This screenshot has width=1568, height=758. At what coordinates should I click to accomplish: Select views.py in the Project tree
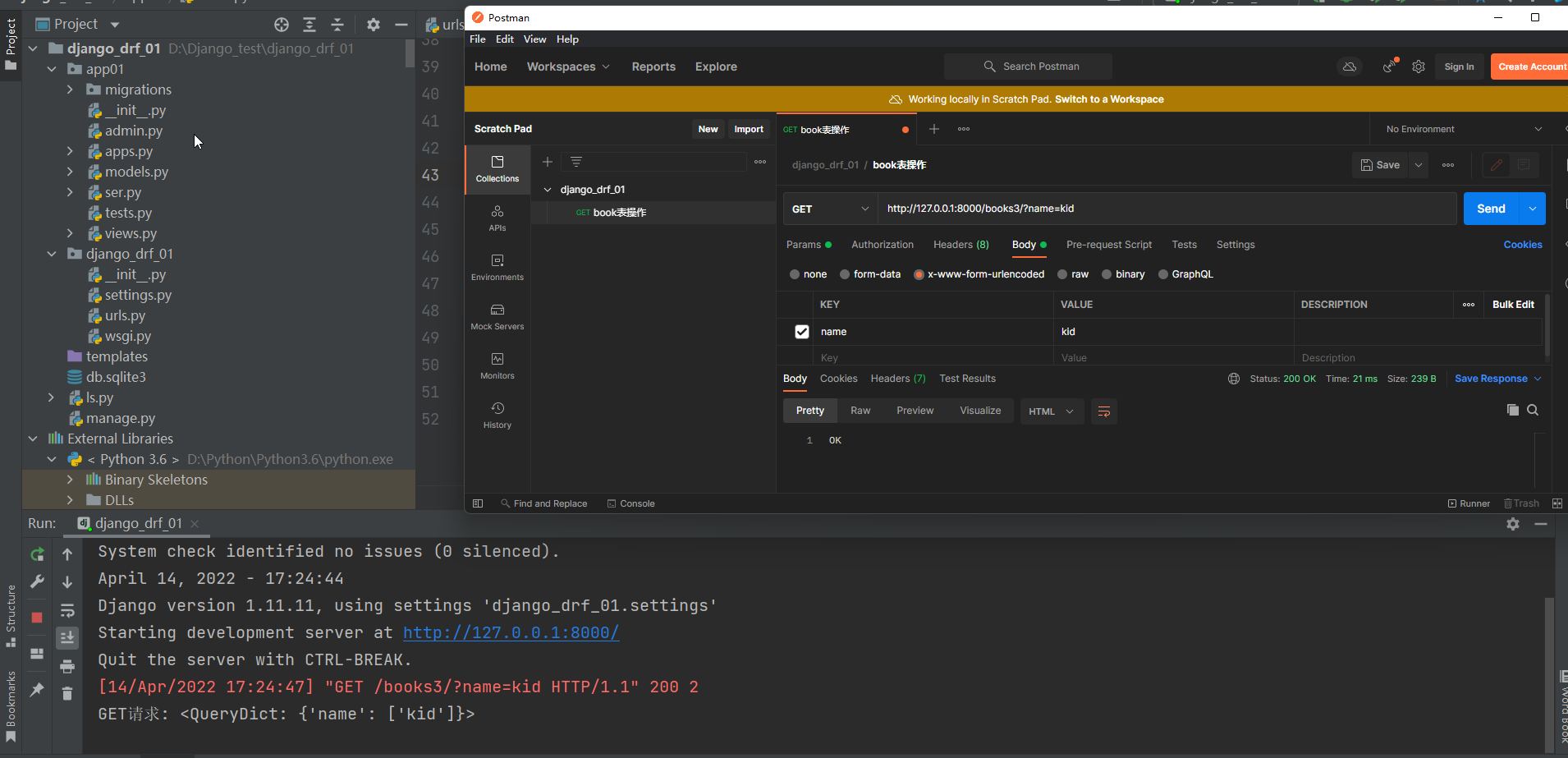click(131, 233)
